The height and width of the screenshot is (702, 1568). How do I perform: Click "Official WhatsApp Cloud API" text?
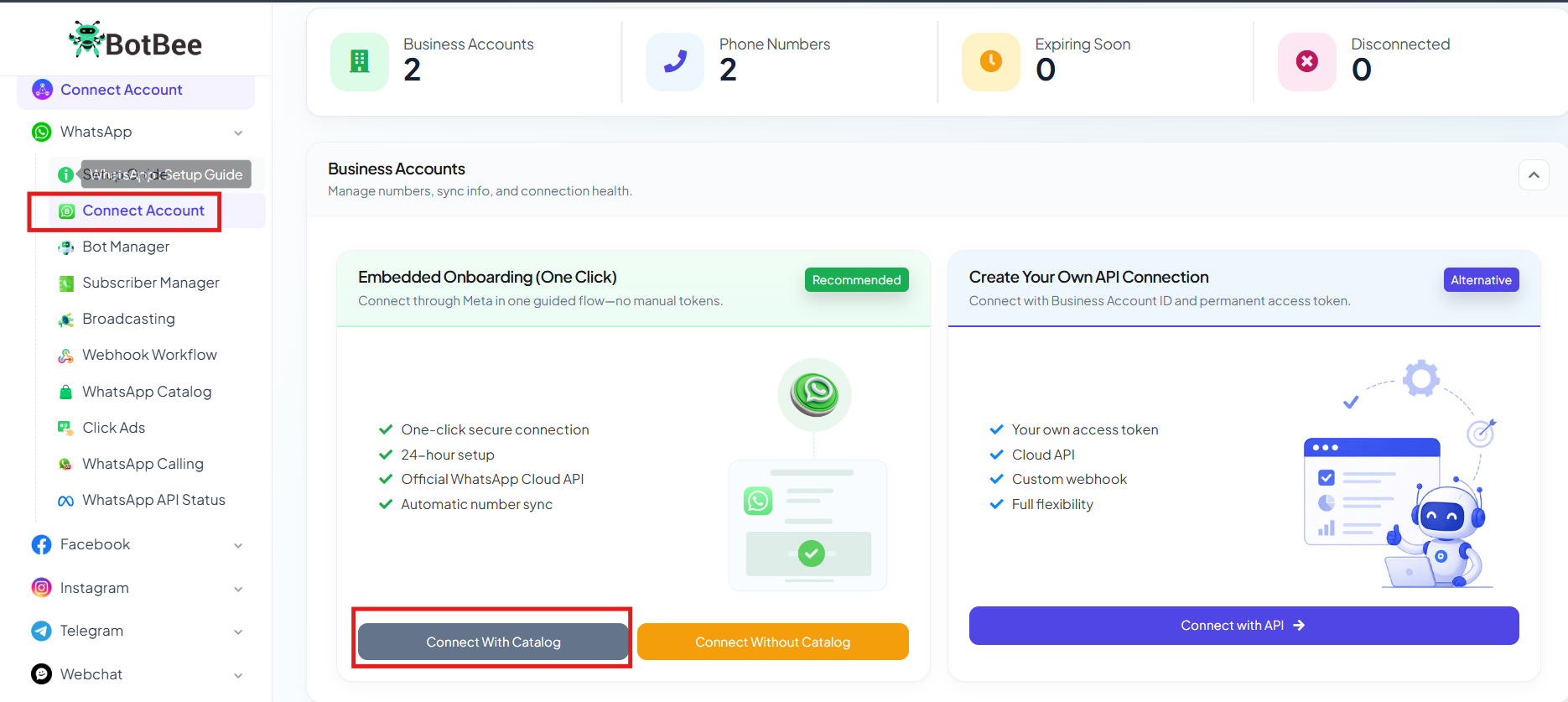(492, 479)
